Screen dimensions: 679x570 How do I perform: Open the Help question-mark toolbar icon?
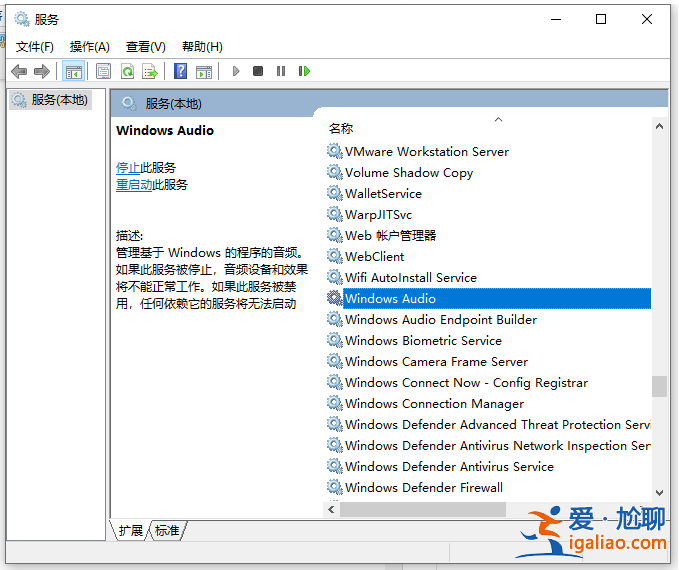pos(180,71)
